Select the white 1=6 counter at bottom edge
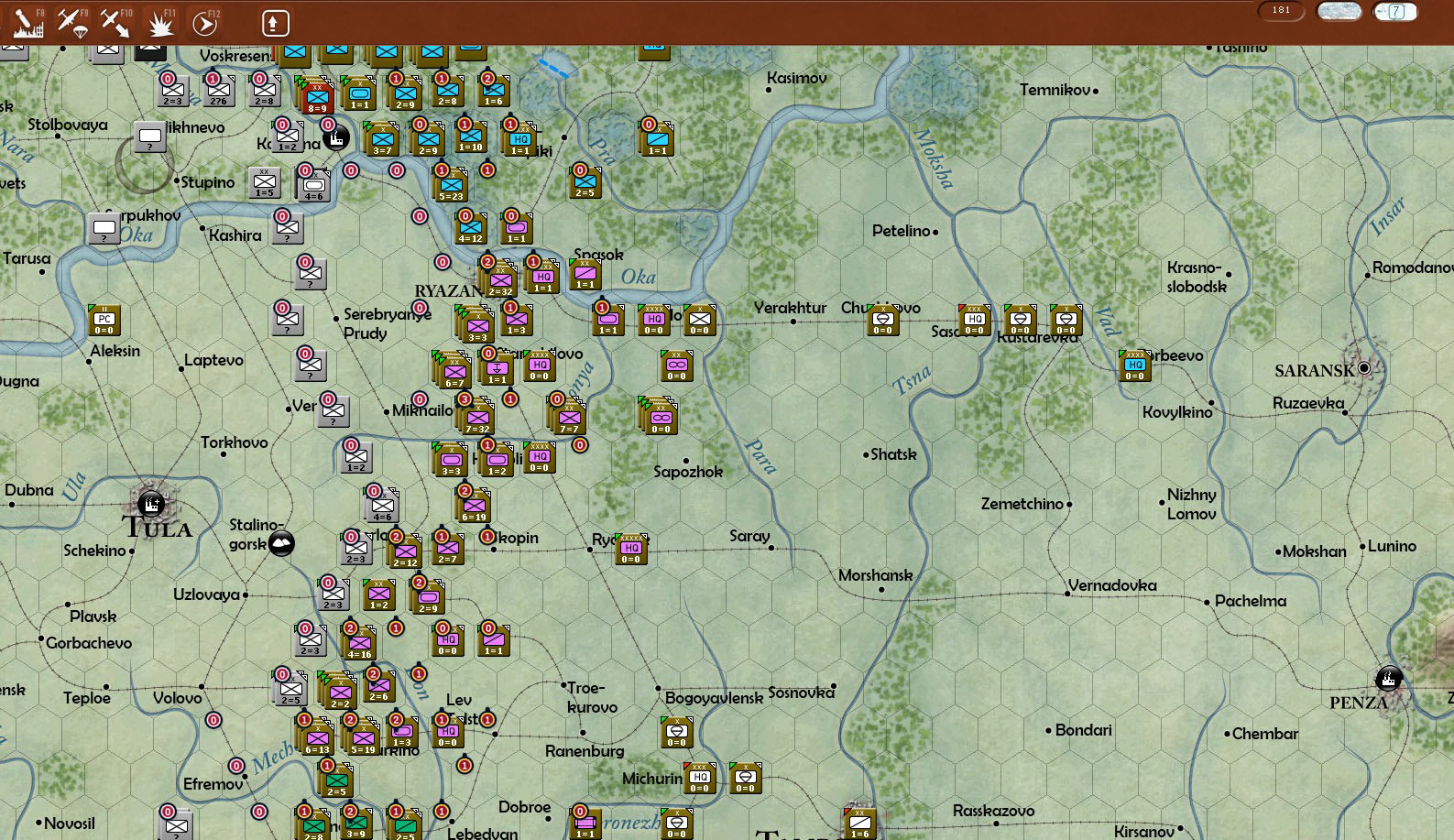 pyautogui.click(x=859, y=824)
